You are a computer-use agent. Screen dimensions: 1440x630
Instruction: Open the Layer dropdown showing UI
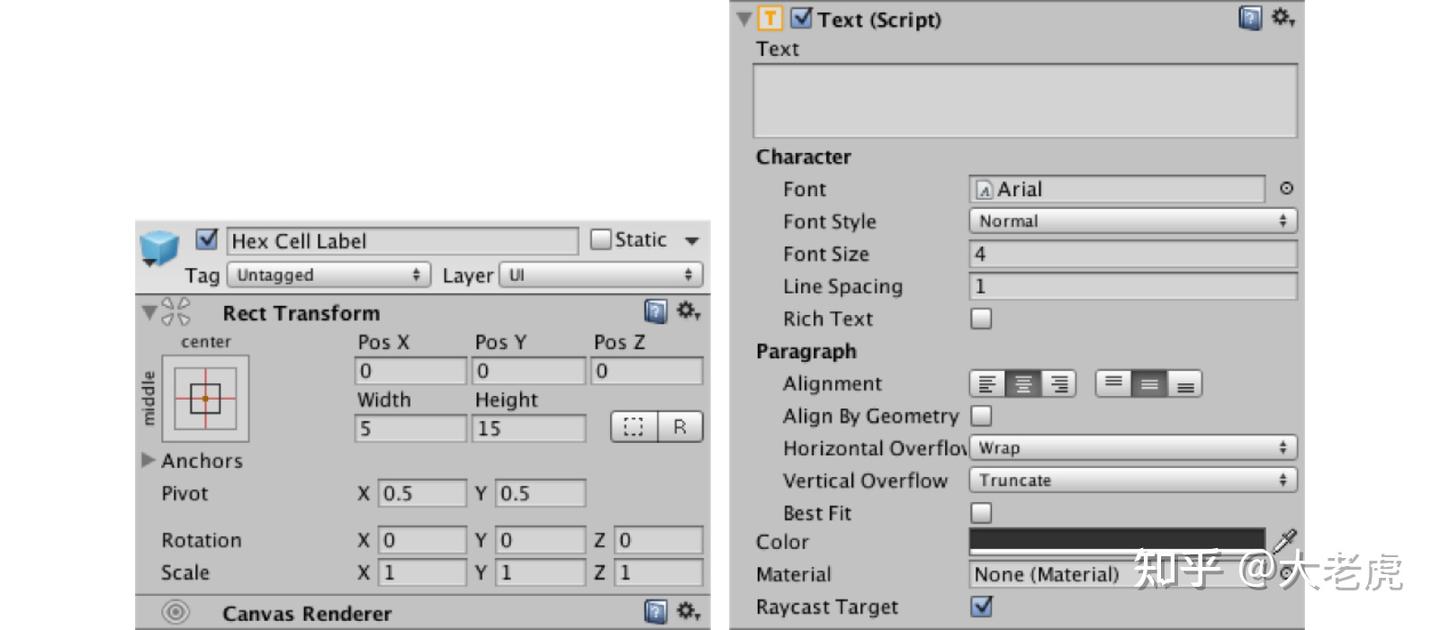coord(601,275)
